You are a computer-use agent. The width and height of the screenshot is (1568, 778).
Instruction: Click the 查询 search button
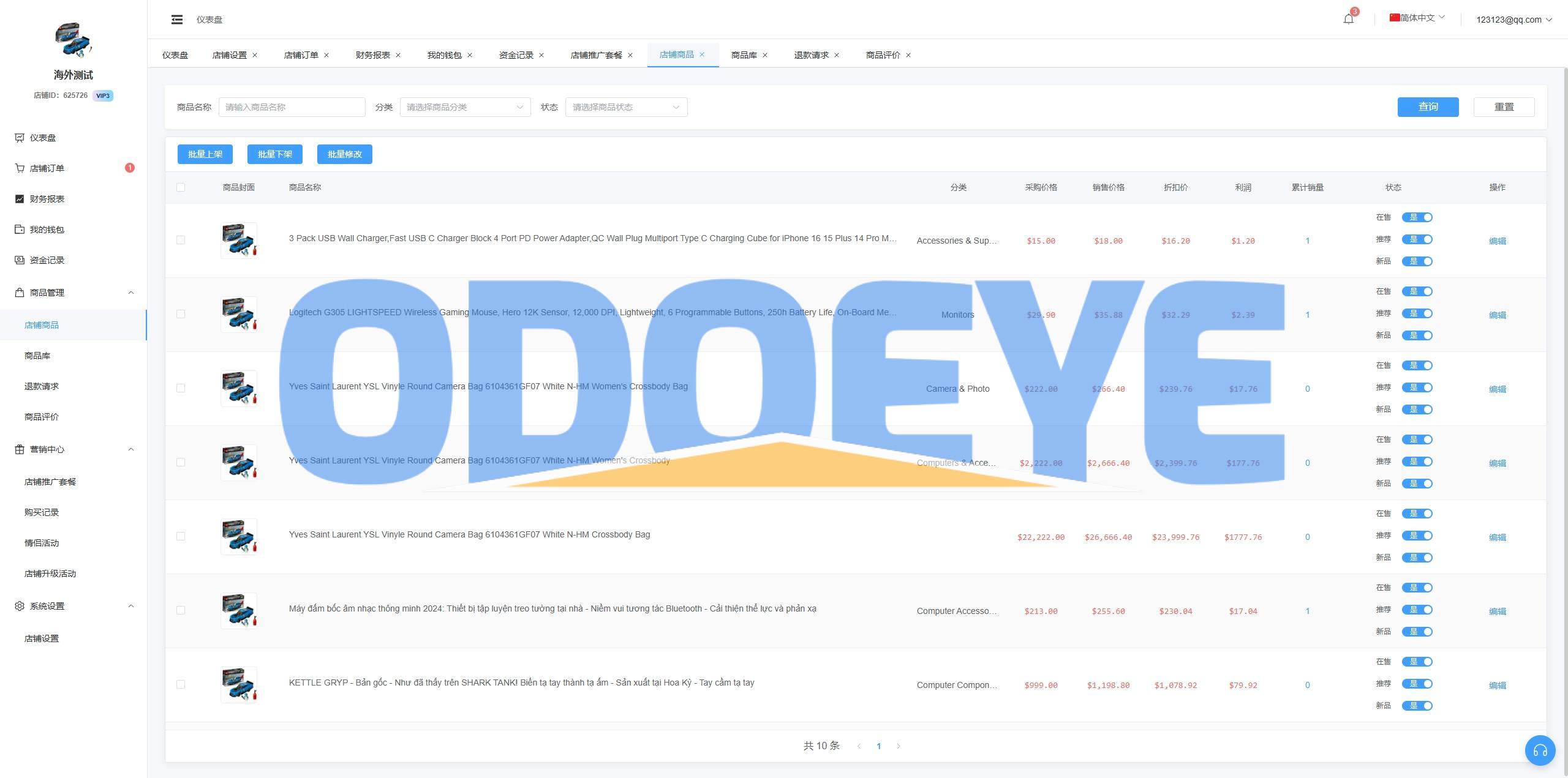click(1428, 107)
